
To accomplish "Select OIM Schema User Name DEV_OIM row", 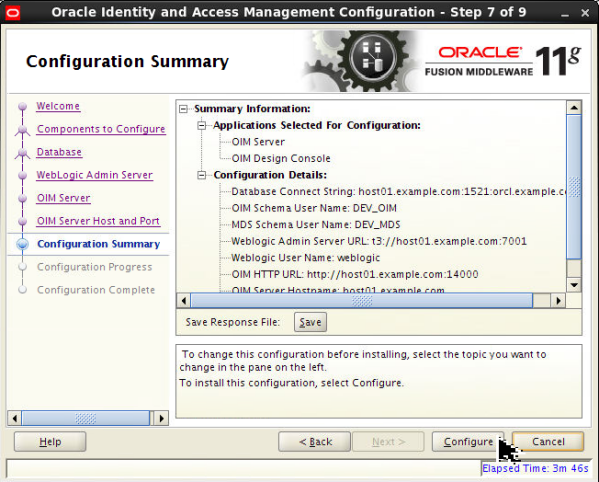I will coord(314,208).
